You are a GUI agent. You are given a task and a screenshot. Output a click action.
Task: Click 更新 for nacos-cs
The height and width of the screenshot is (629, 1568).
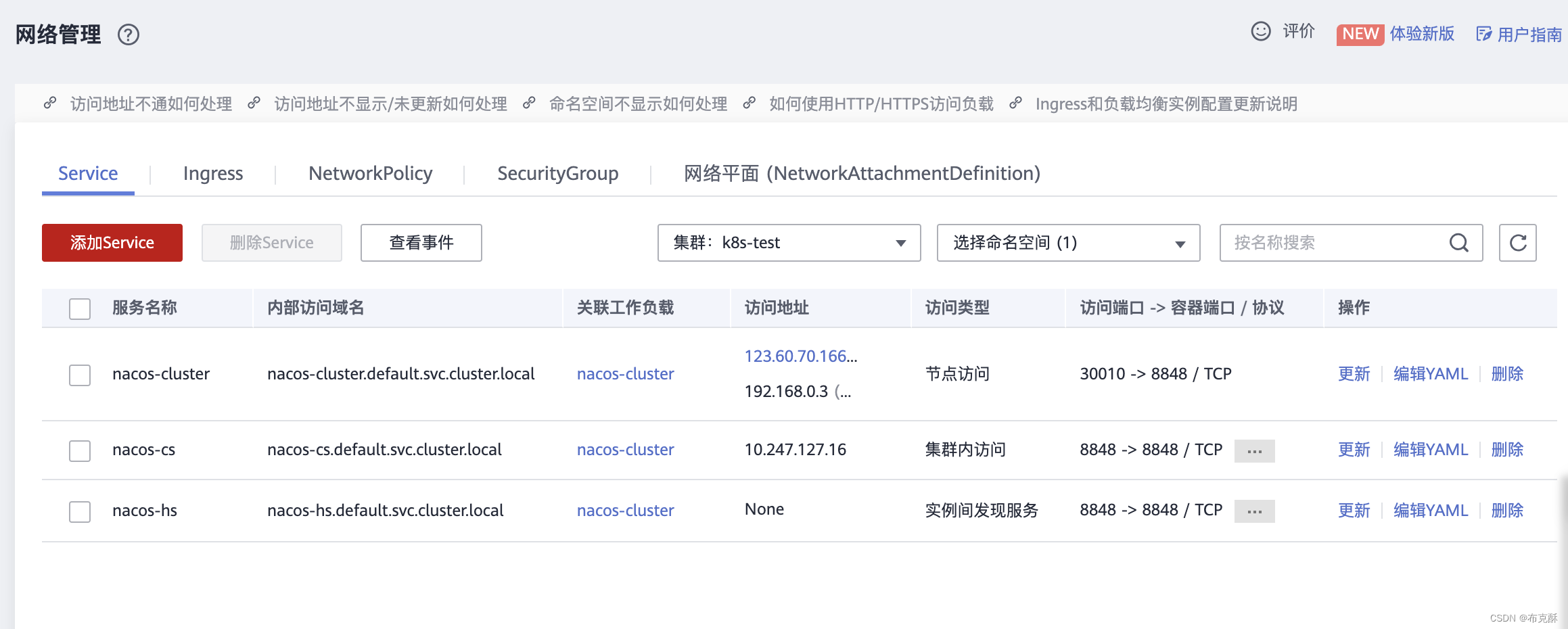[x=1354, y=450]
